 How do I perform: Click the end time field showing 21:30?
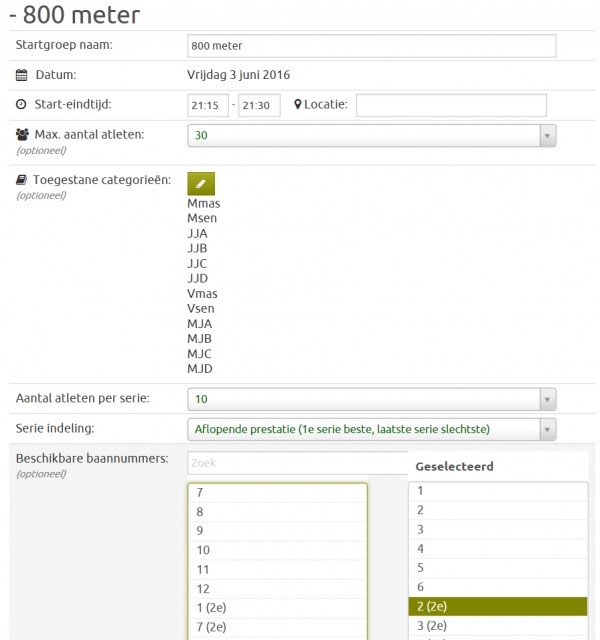click(x=259, y=106)
